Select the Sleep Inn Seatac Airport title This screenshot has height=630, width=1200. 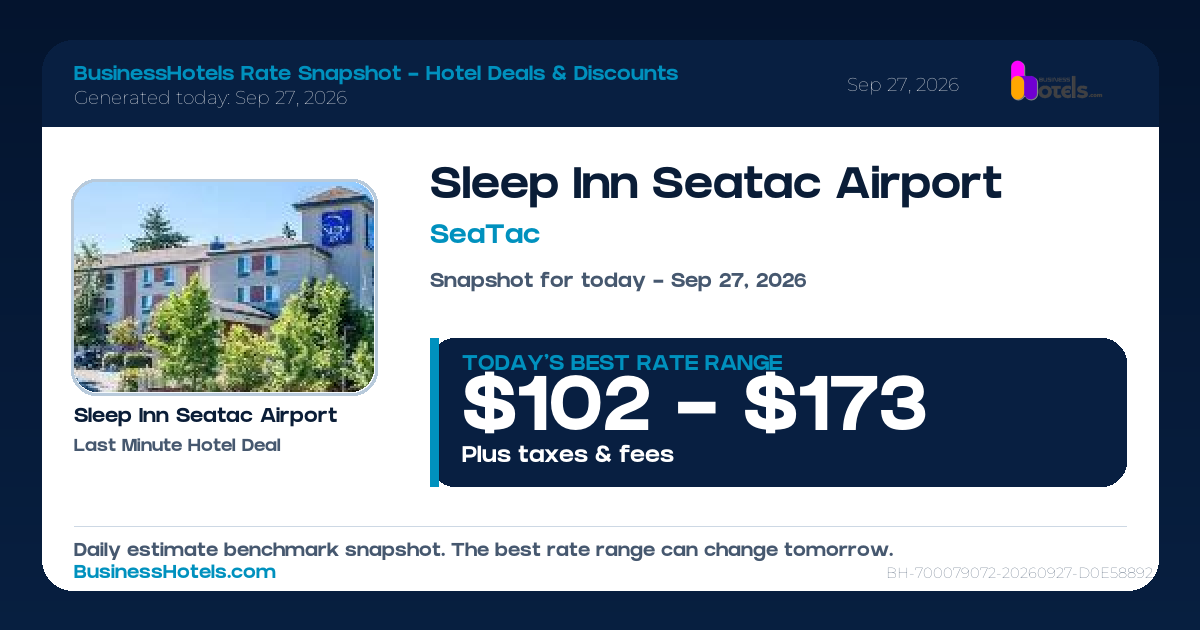pos(715,183)
